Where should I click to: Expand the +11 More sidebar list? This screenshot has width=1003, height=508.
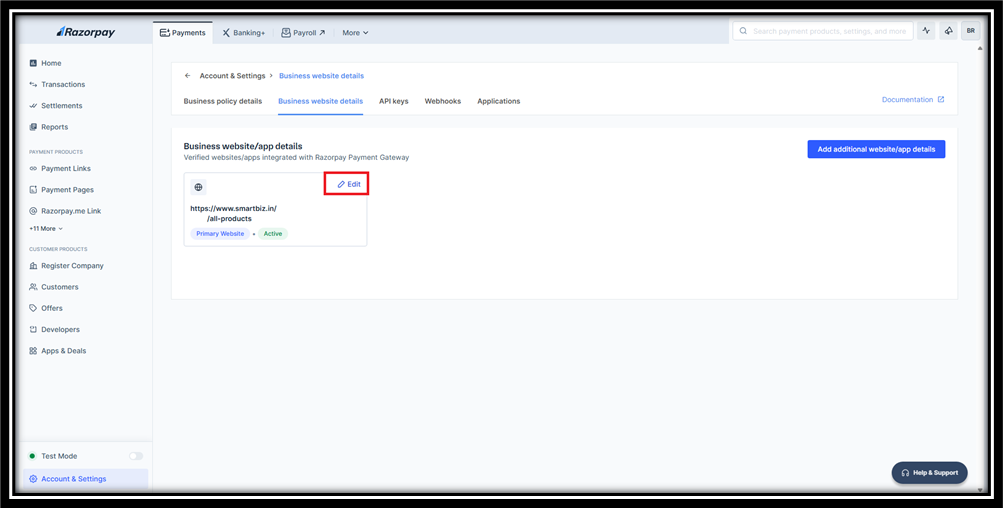[46, 229]
